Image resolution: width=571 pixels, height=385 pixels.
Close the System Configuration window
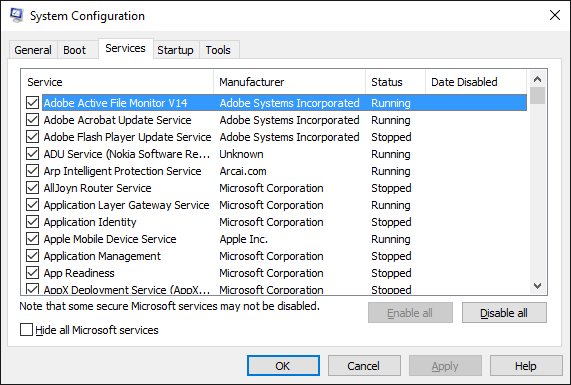coord(555,15)
